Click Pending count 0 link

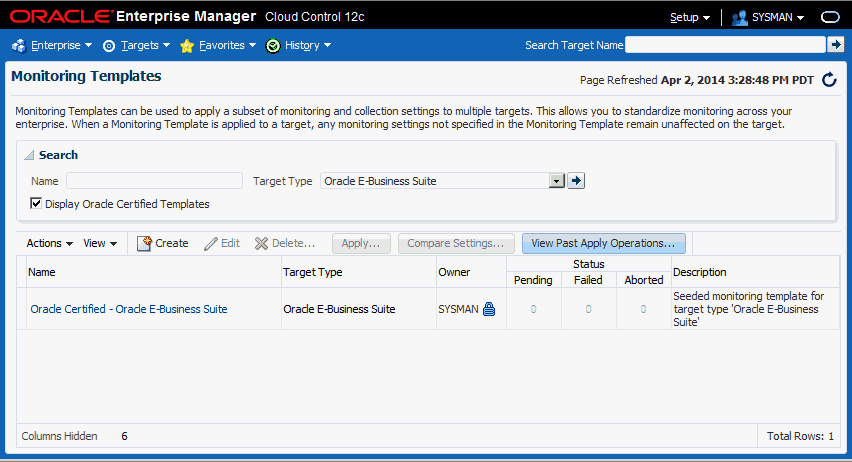533,309
